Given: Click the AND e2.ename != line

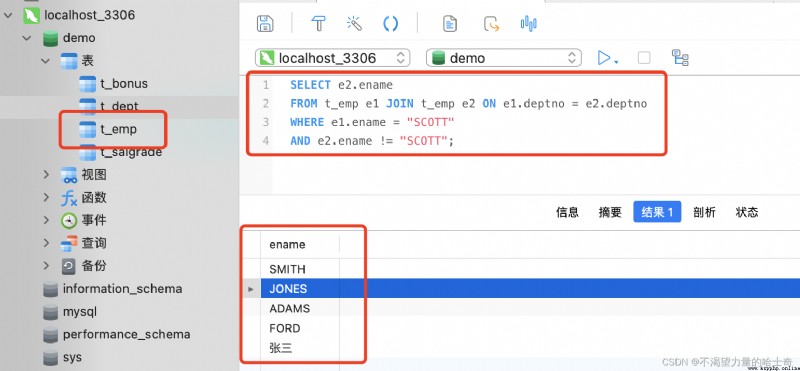Looking at the screenshot, I should click(x=371, y=141).
